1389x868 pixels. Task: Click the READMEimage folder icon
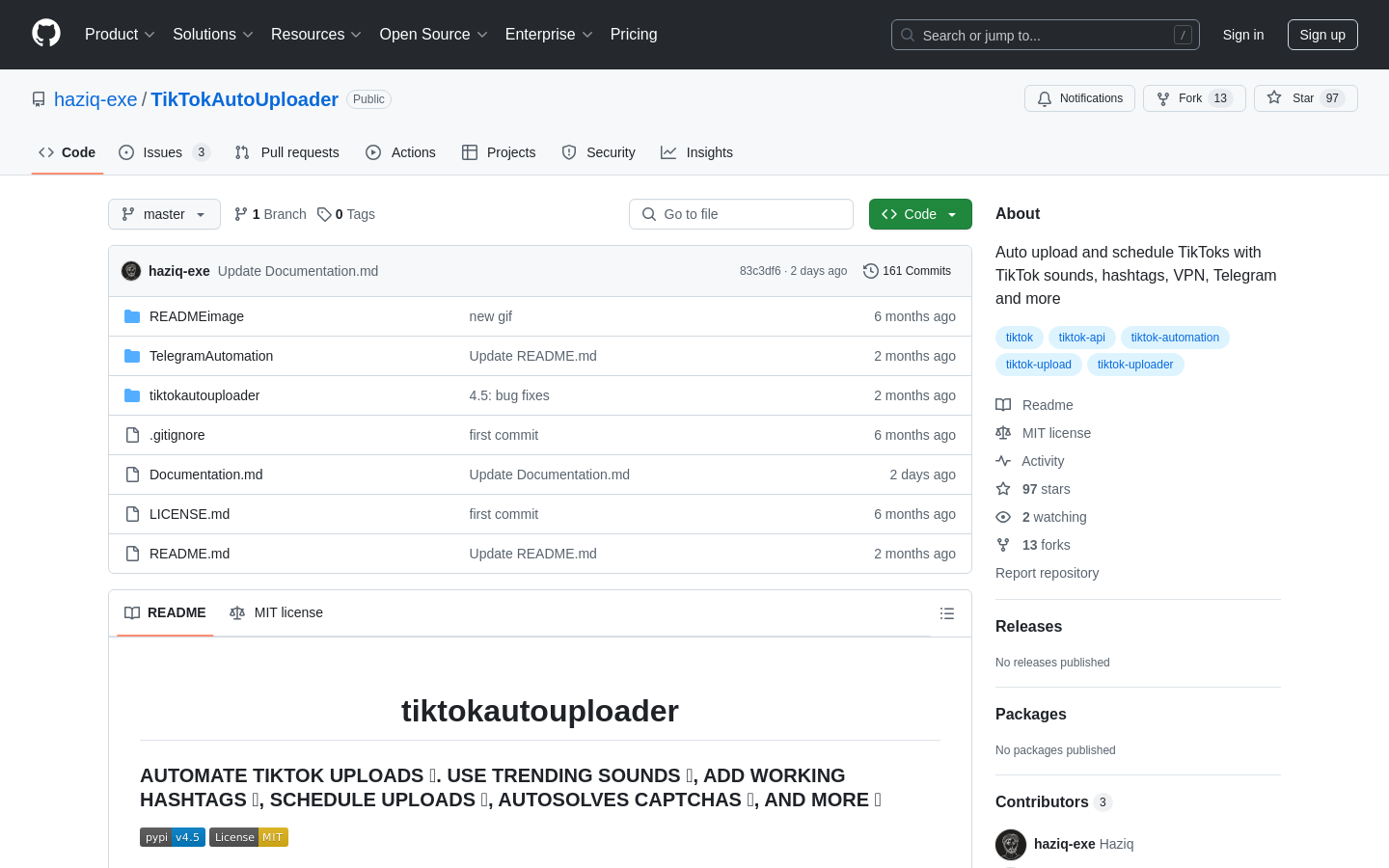coord(132,316)
